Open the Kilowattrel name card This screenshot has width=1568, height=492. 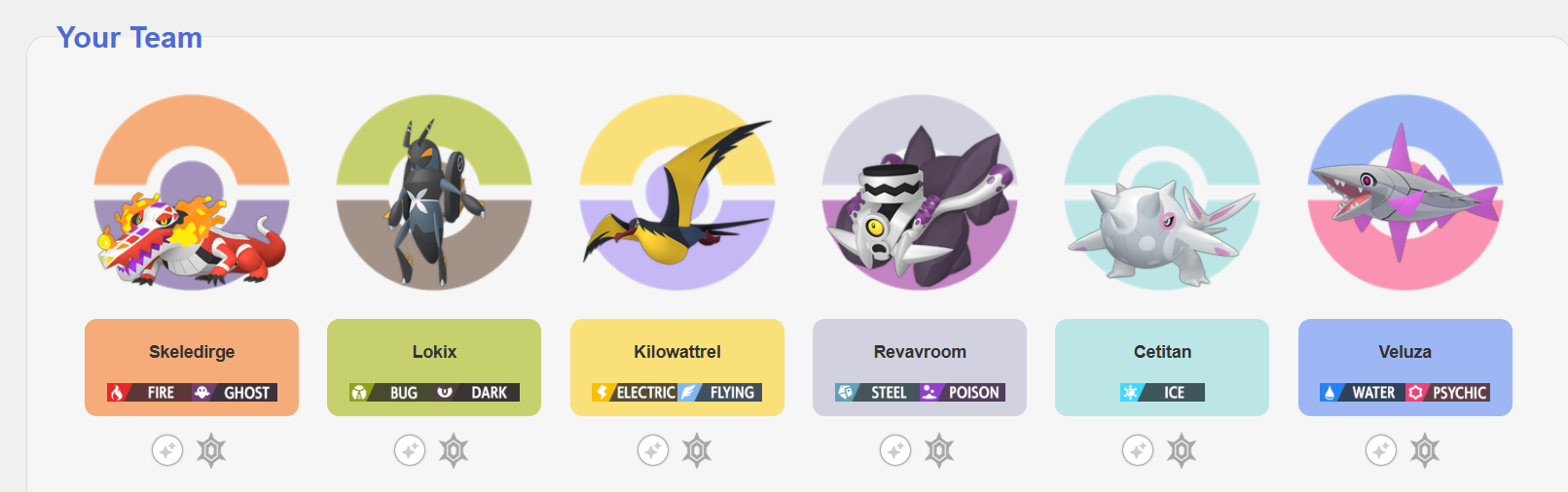click(677, 368)
